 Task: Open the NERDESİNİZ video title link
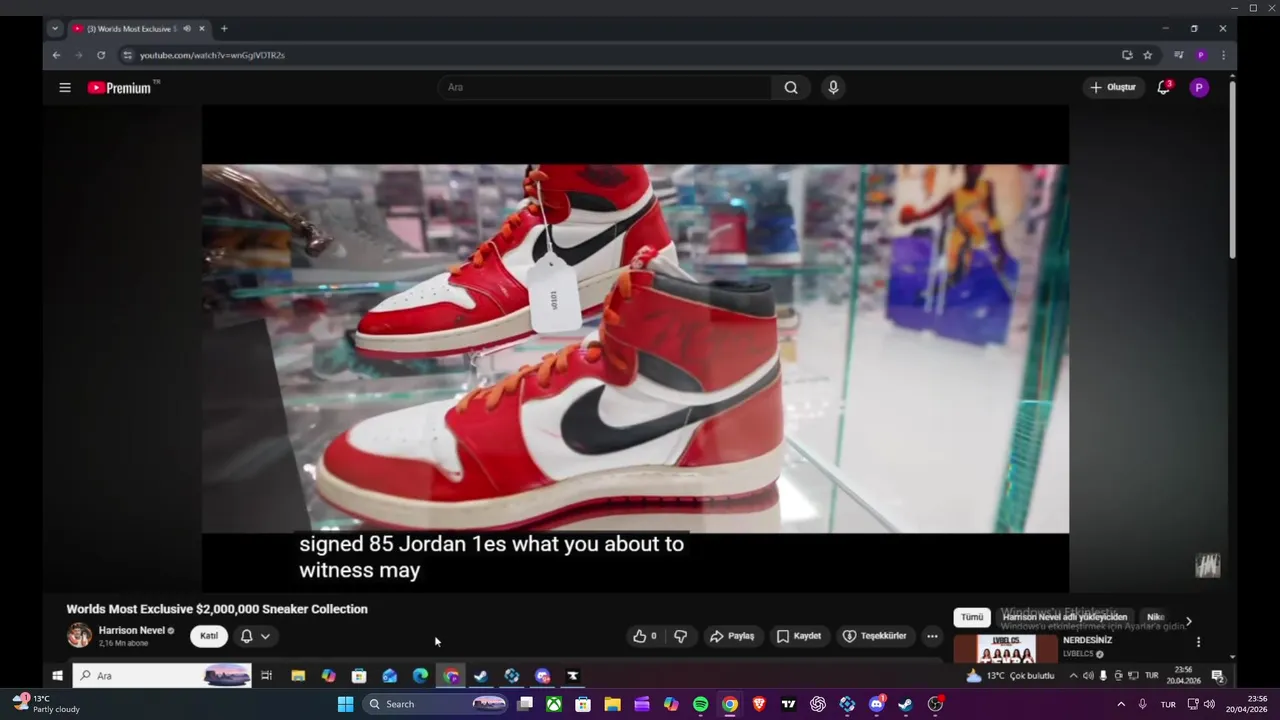coord(1087,640)
